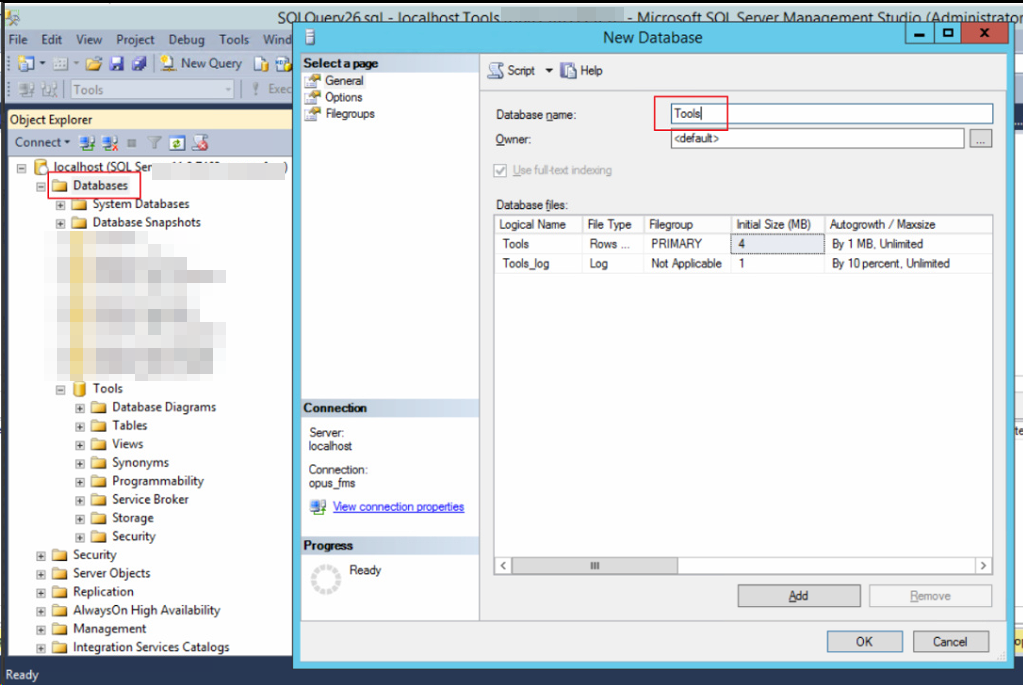The height and width of the screenshot is (685, 1023).
Task: Click the owner browse ellipsis button
Action: point(980,138)
